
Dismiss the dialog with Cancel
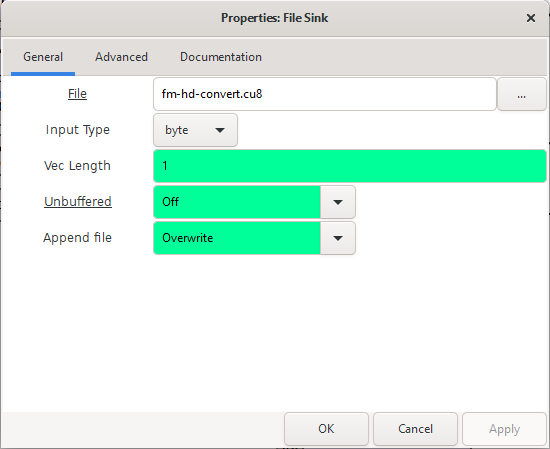(x=415, y=429)
